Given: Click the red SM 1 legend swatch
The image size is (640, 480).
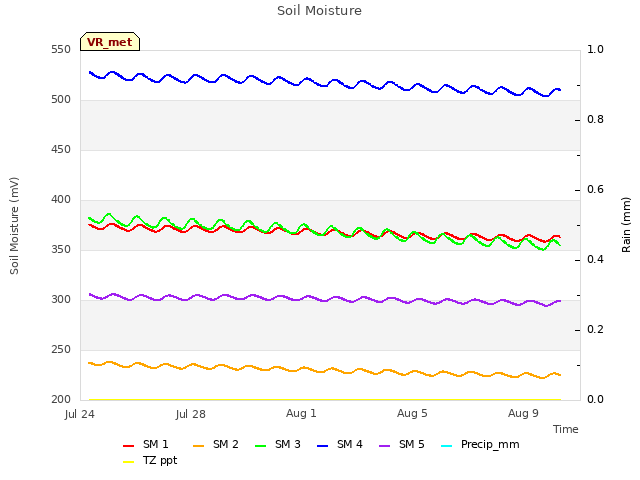Looking at the screenshot, I should tap(129, 446).
